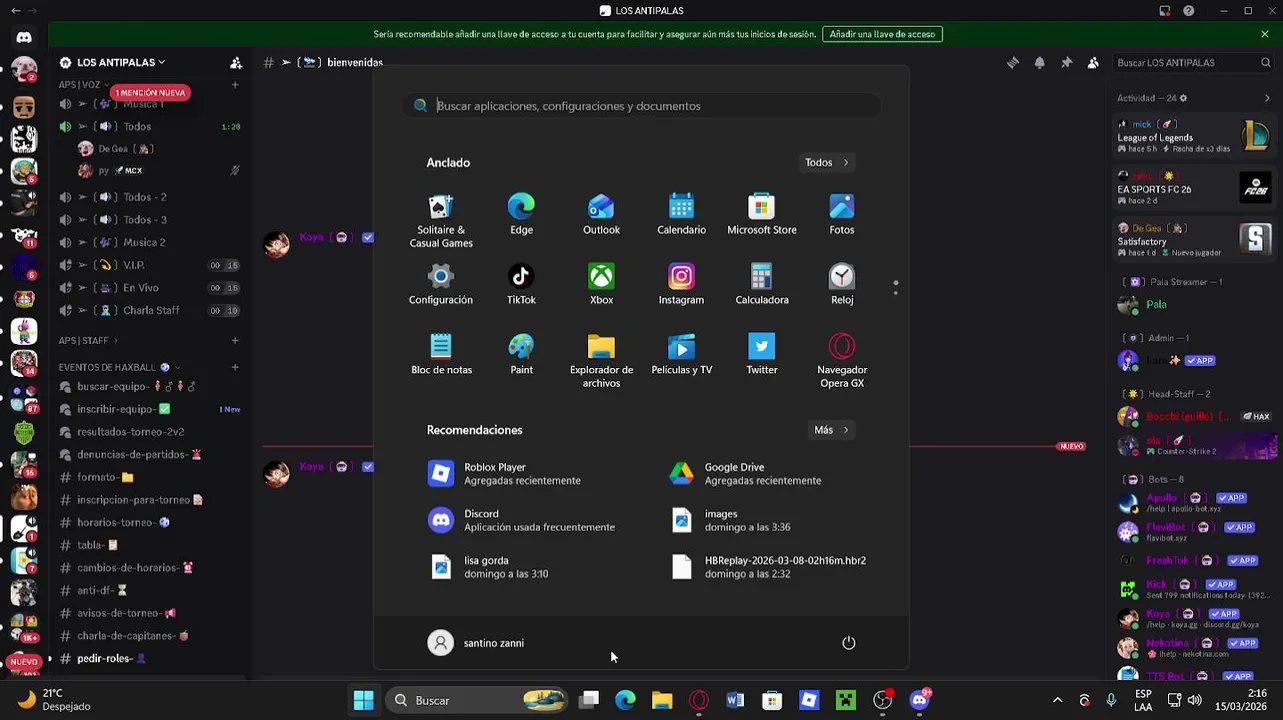Launch TikTok pinned app
Screen dimensions: 1283x720
point(521,285)
